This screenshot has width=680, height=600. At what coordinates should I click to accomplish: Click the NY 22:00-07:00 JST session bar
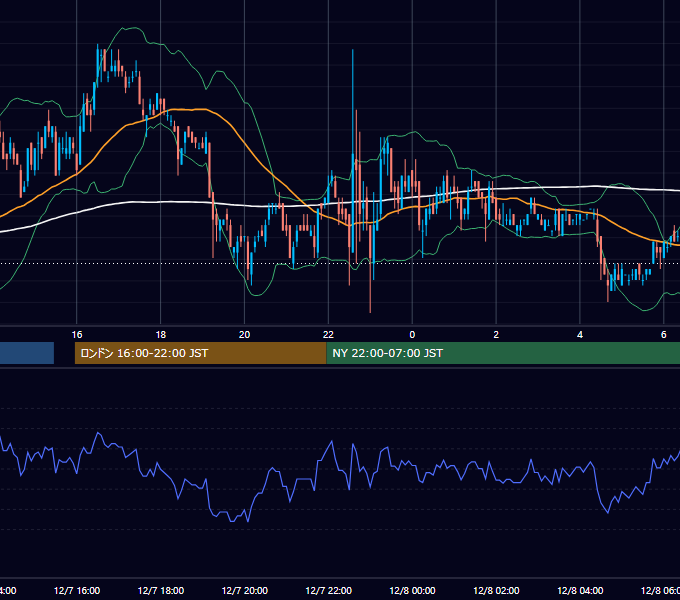coord(503,353)
